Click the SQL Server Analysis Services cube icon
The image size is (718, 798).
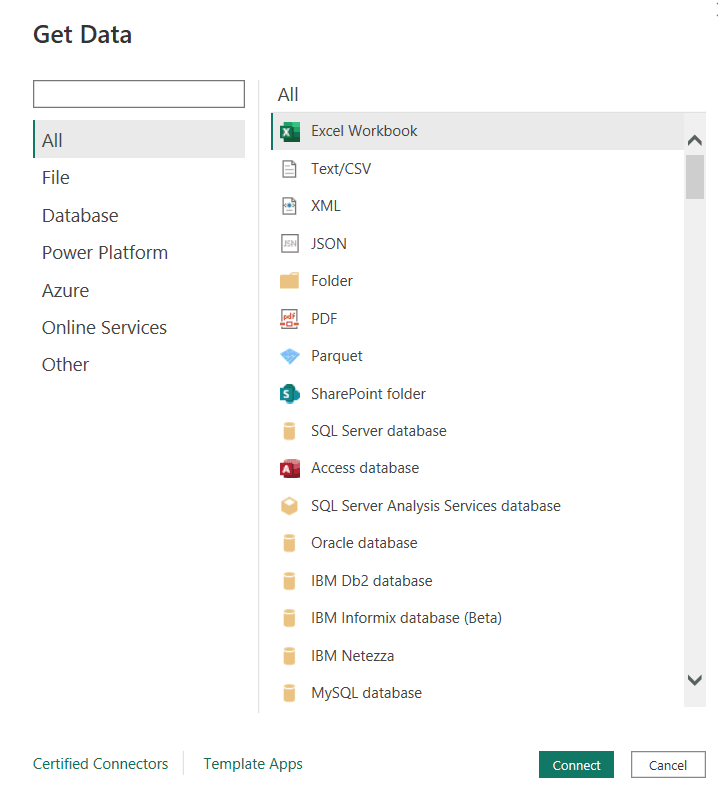pos(290,506)
